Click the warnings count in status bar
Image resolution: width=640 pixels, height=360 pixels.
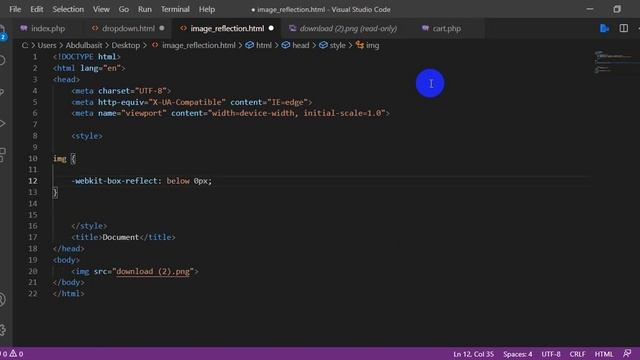(x=17, y=354)
